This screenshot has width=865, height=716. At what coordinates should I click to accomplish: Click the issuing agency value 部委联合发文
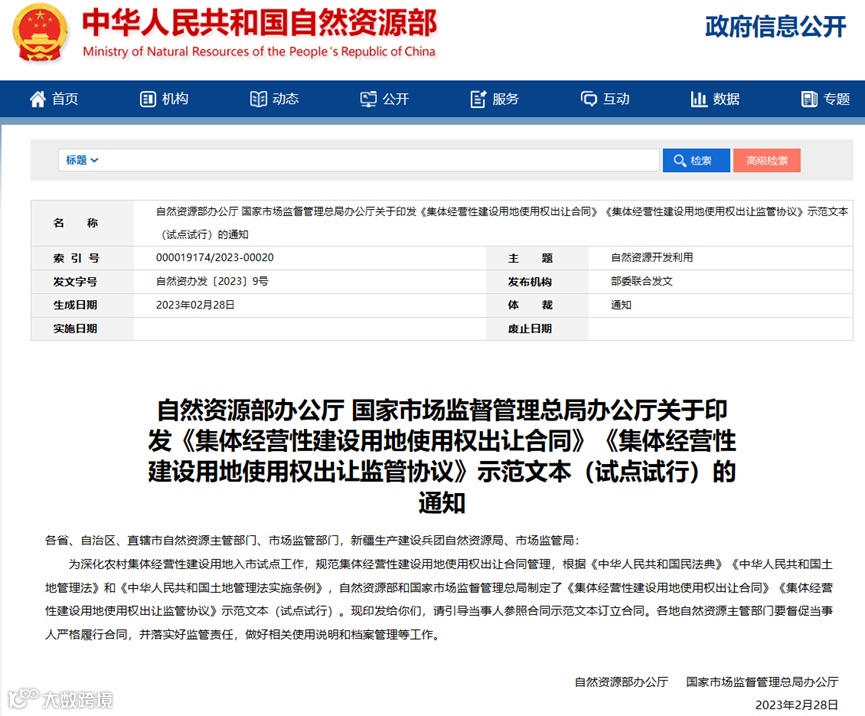click(642, 281)
